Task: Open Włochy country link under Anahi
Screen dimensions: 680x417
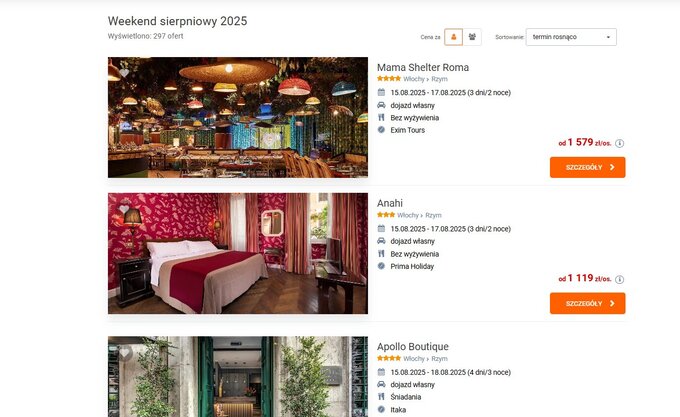Action: click(408, 215)
